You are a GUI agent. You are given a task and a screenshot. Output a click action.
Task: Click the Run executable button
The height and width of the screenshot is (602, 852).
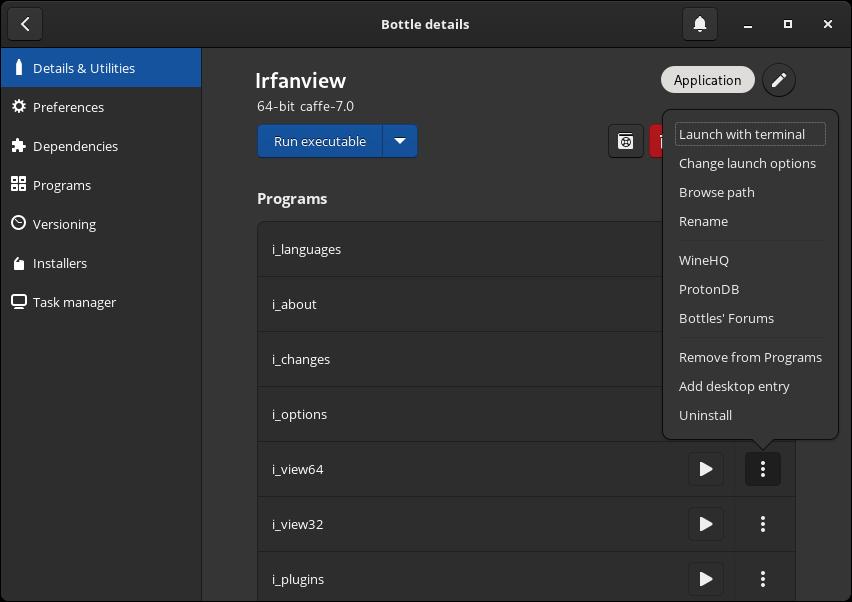click(x=320, y=141)
